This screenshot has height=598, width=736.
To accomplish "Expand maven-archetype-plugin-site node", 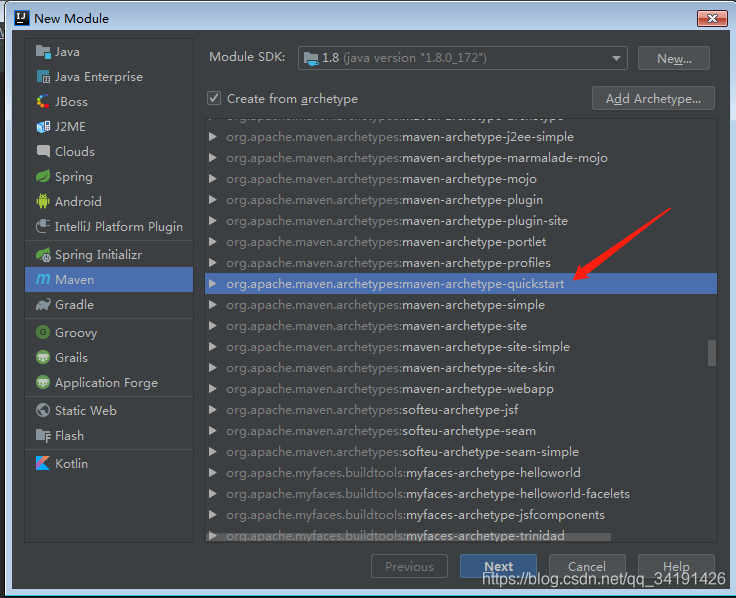I will (213, 221).
